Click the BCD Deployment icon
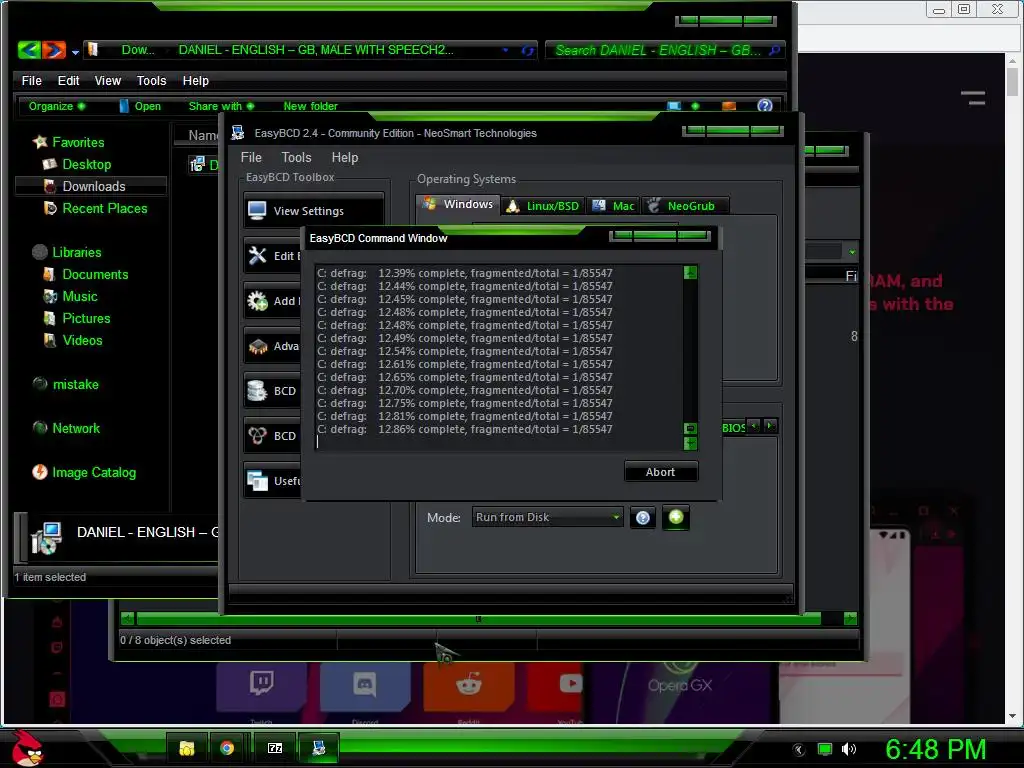 (x=257, y=436)
